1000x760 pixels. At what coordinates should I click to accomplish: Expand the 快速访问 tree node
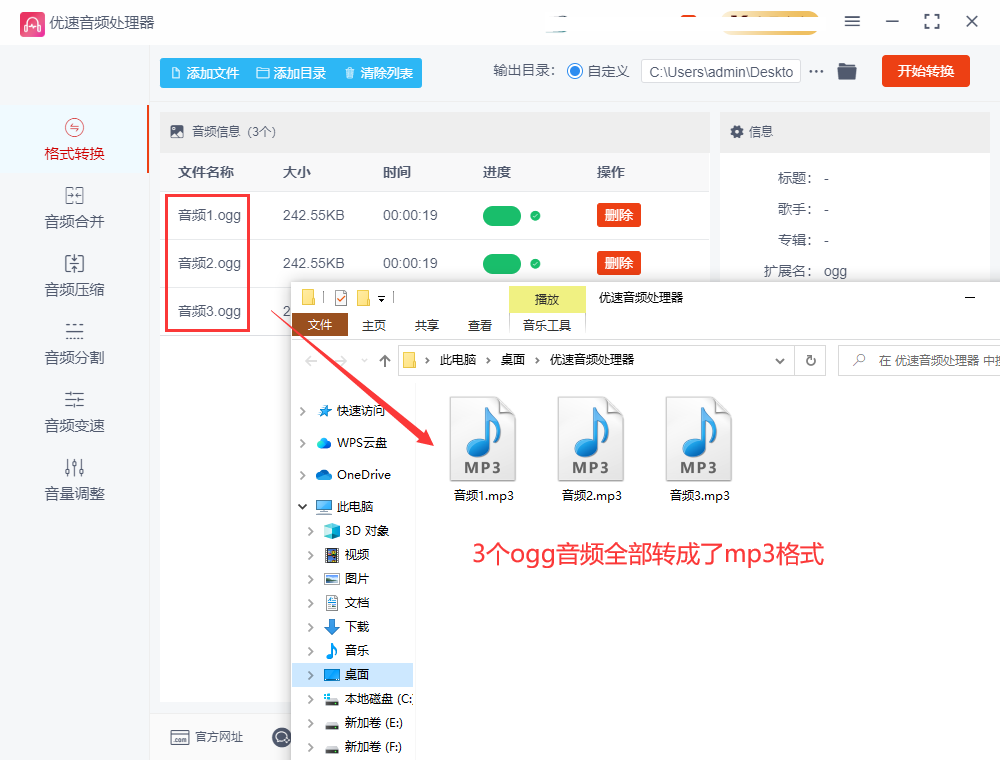pyautogui.click(x=302, y=411)
